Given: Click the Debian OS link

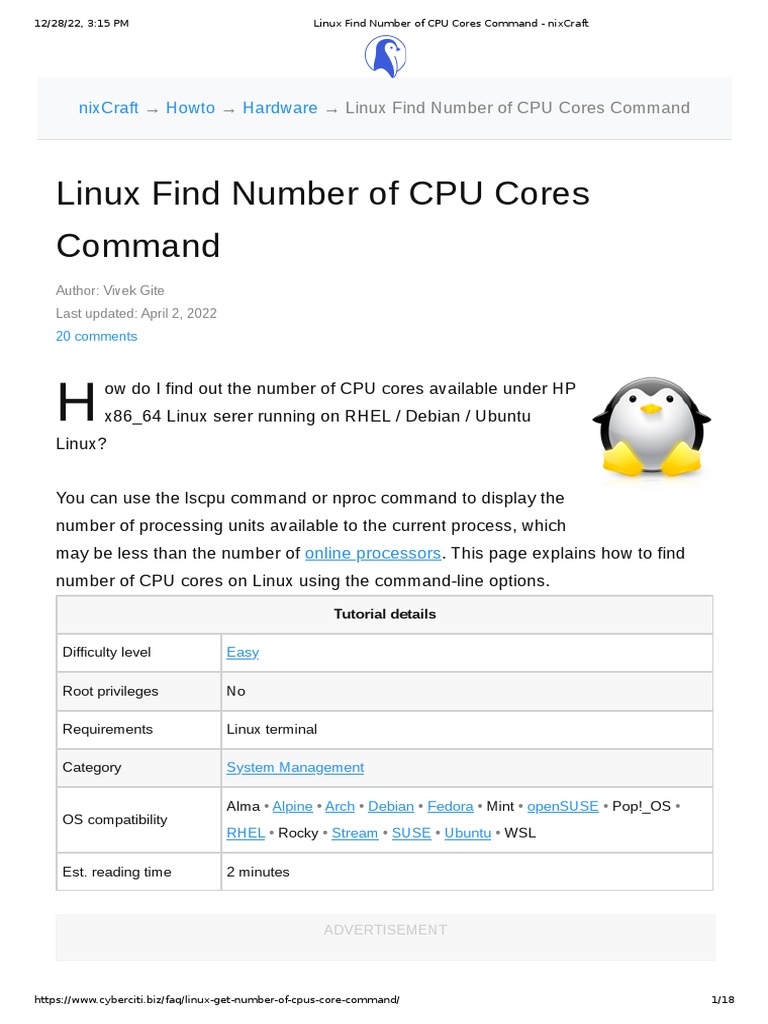Looking at the screenshot, I should (391, 806).
